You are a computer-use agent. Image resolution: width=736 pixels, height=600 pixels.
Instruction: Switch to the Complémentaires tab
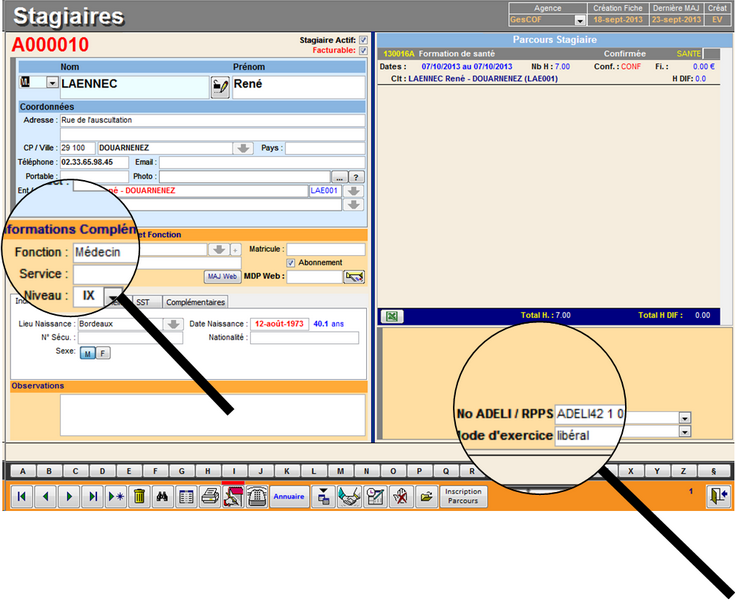coord(195,302)
